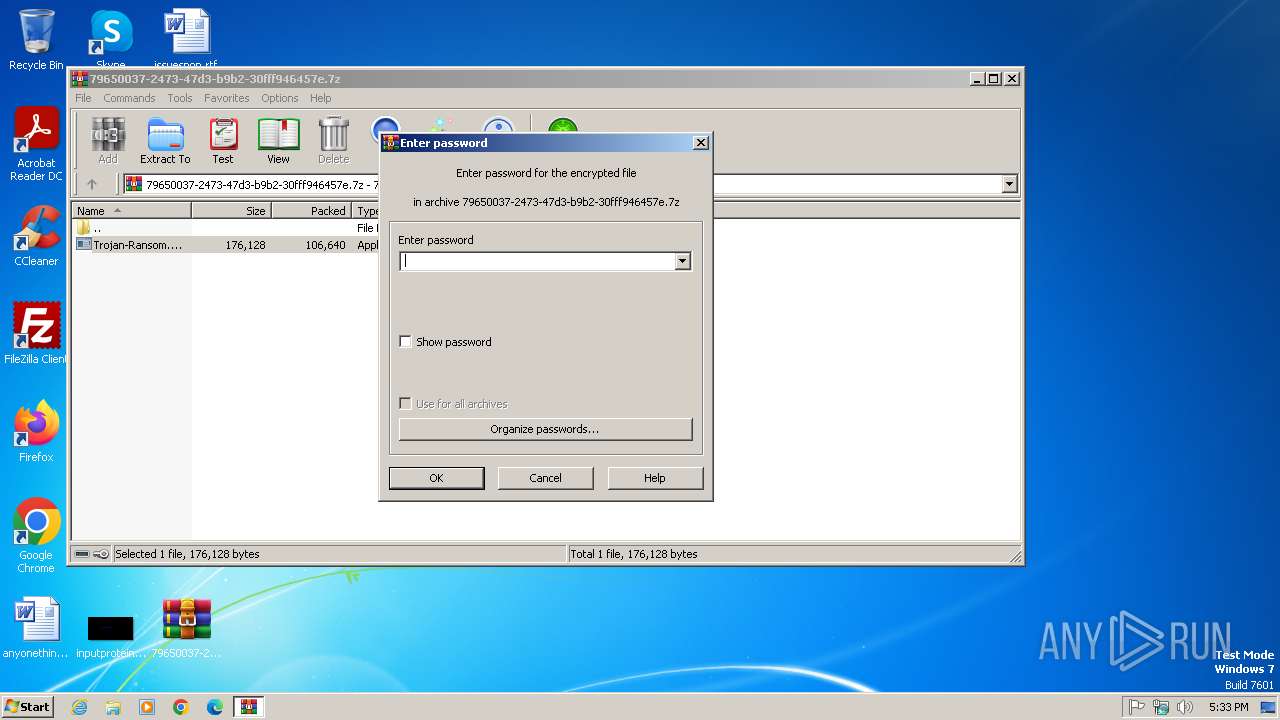Image resolution: width=1280 pixels, height=720 pixels.
Task: Open the Options menu
Action: (x=280, y=98)
